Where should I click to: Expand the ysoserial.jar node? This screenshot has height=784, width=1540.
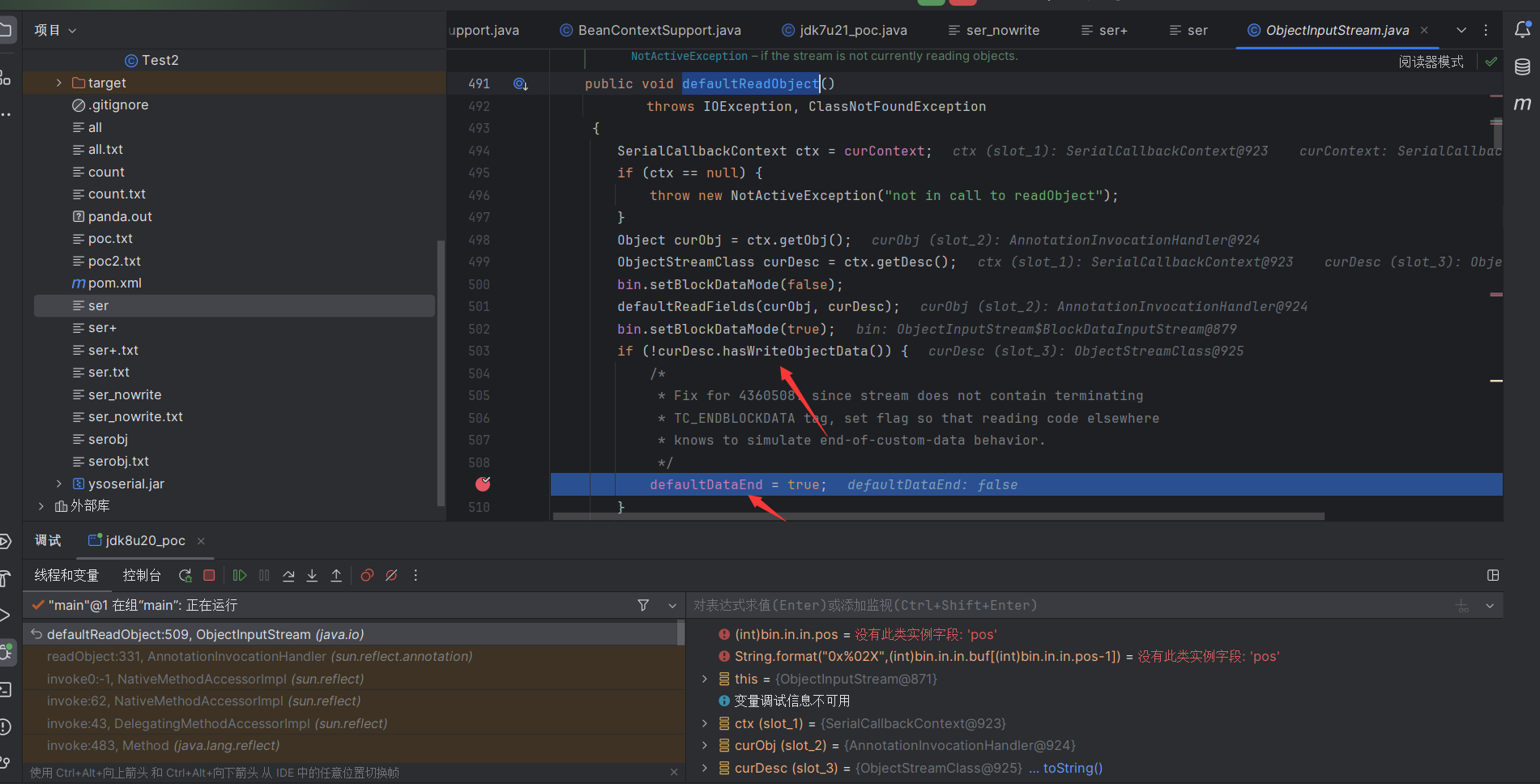pyautogui.click(x=59, y=484)
